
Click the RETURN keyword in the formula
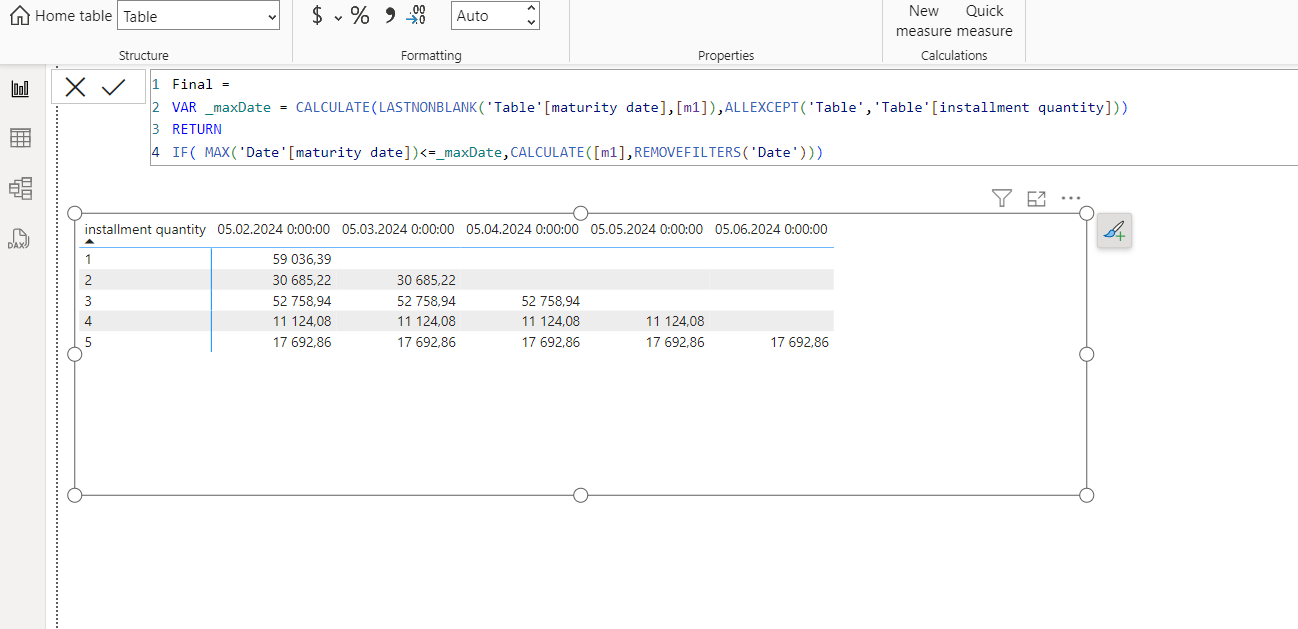point(197,129)
